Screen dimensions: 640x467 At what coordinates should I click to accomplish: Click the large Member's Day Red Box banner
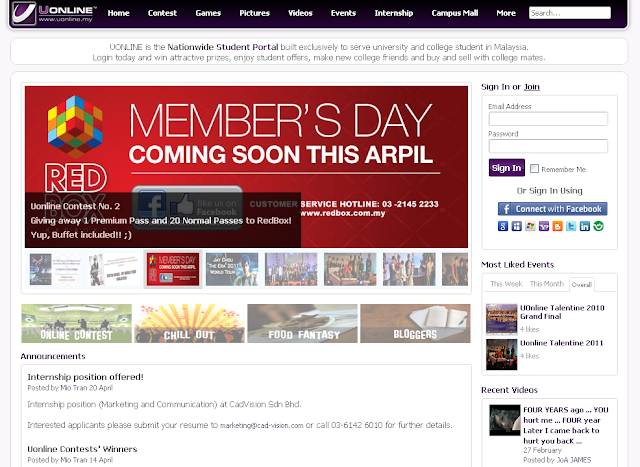click(x=246, y=167)
